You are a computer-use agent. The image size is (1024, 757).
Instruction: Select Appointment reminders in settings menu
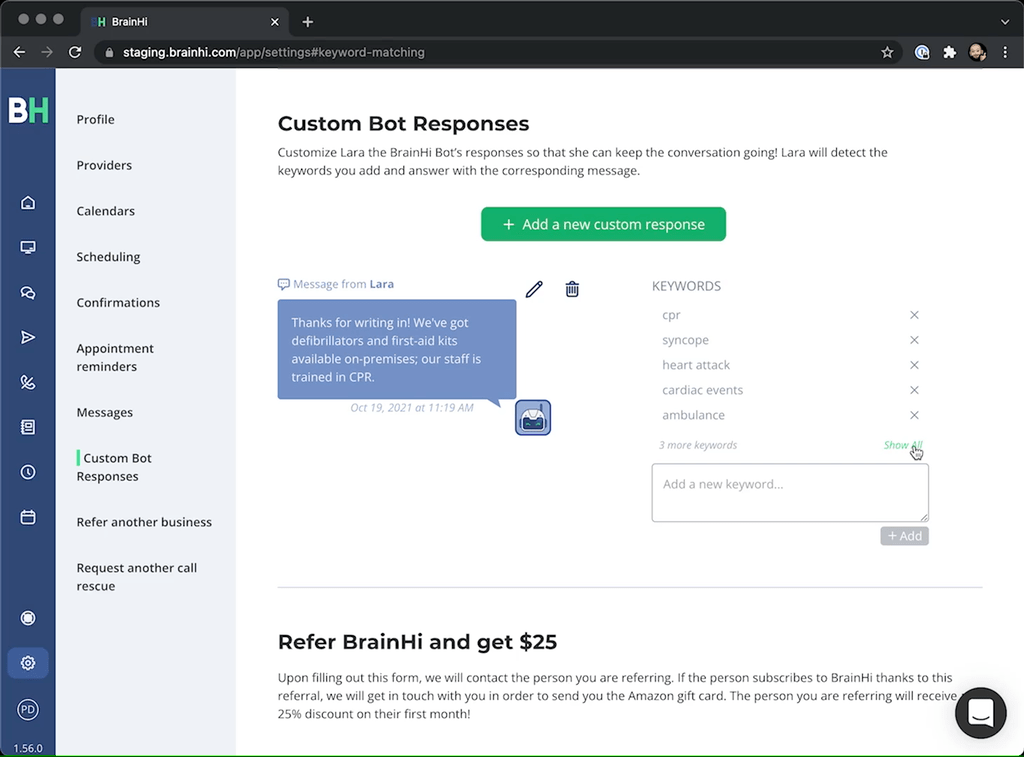coord(115,357)
